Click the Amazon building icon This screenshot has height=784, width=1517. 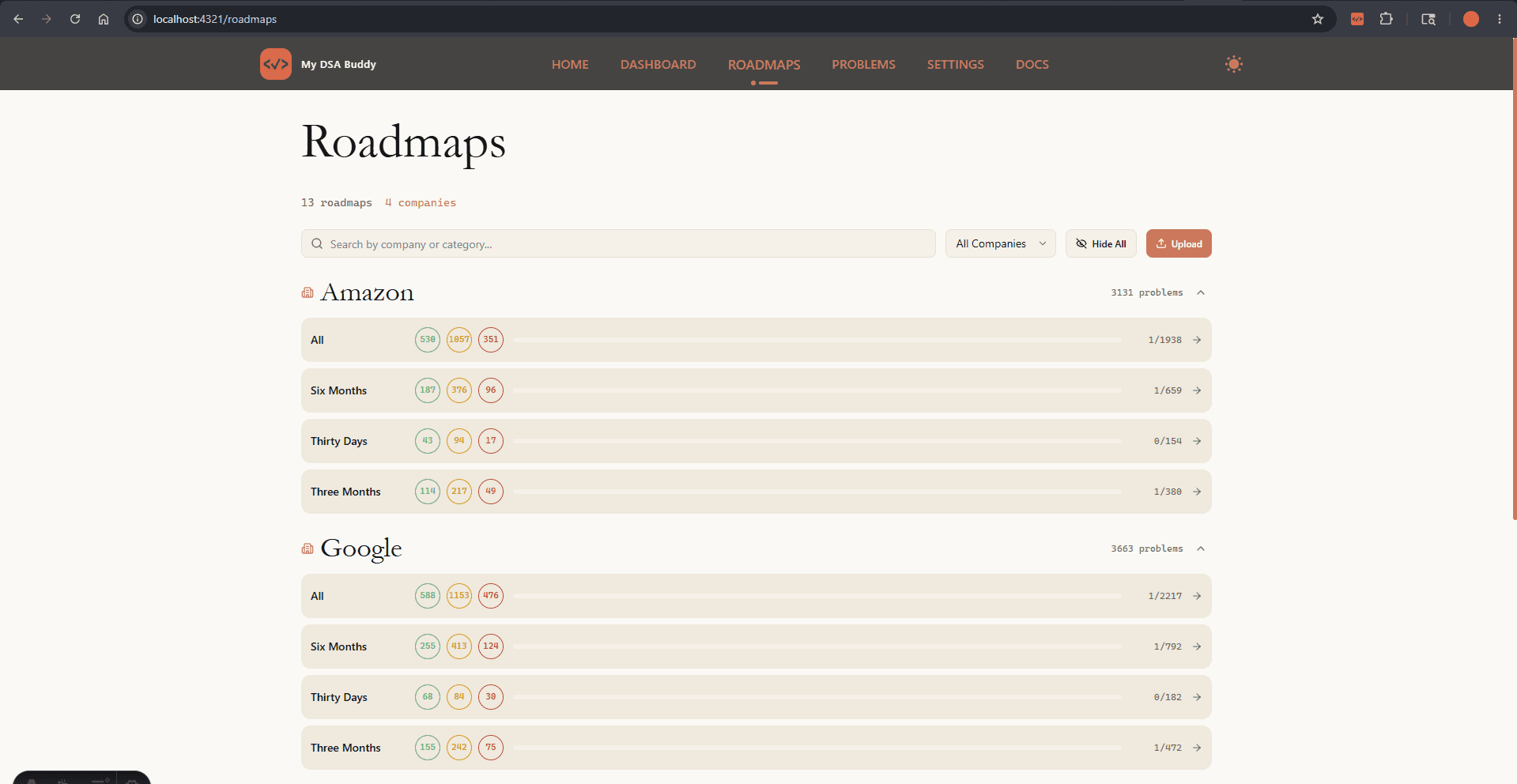coord(308,293)
